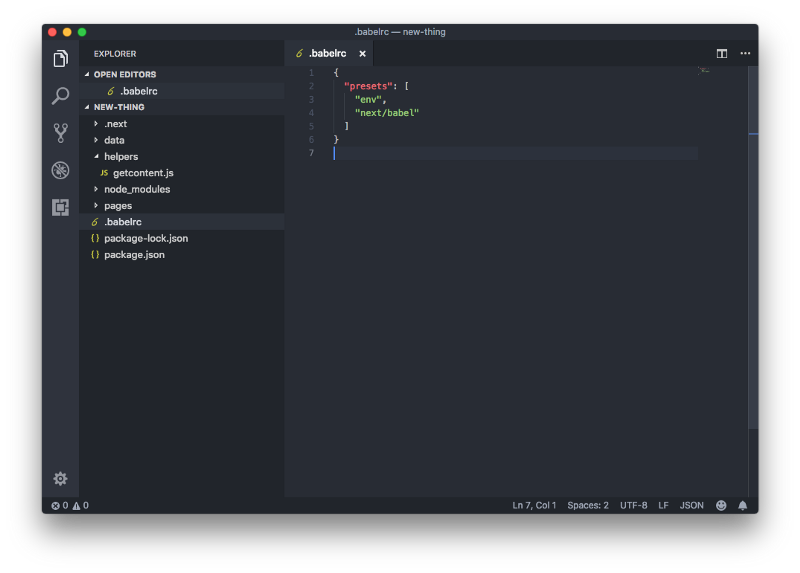800x573 pixels.
Task: Split the editor with the layout icon
Action: 721,53
